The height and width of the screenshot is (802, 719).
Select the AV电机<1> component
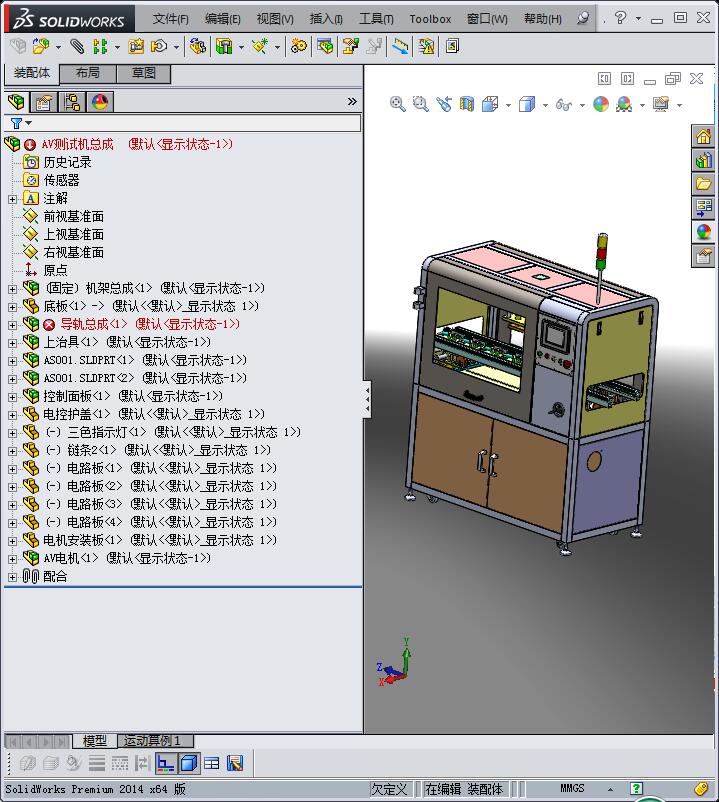pos(127,558)
